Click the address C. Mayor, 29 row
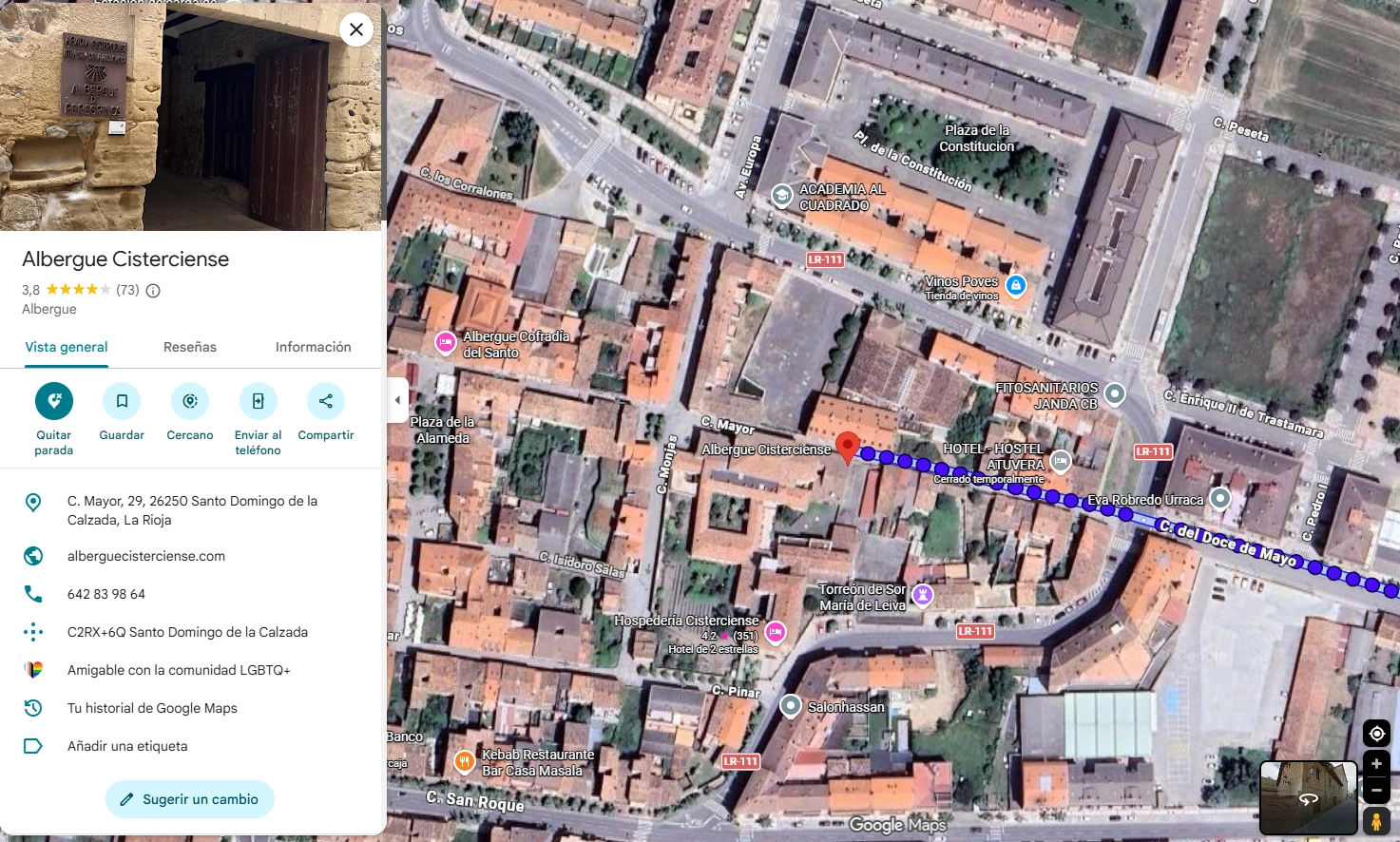This screenshot has height=842, width=1400. pyautogui.click(x=190, y=510)
